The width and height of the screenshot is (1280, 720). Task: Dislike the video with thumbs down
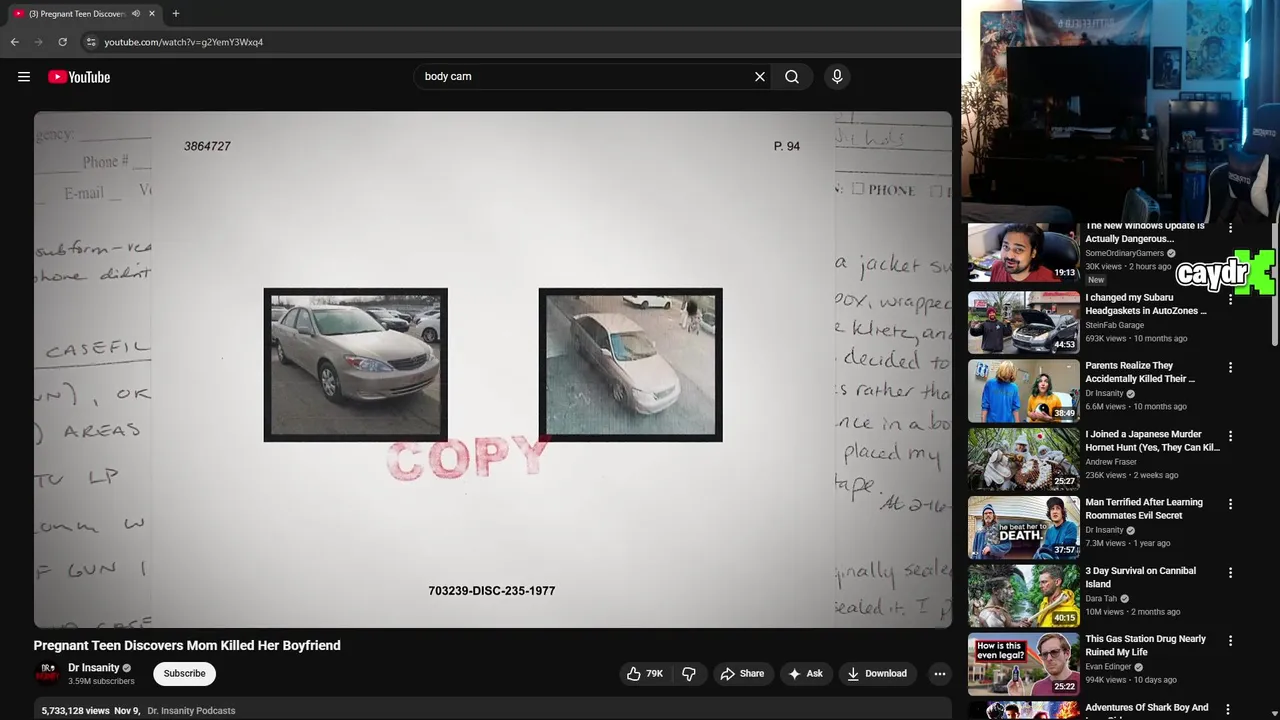tap(689, 674)
